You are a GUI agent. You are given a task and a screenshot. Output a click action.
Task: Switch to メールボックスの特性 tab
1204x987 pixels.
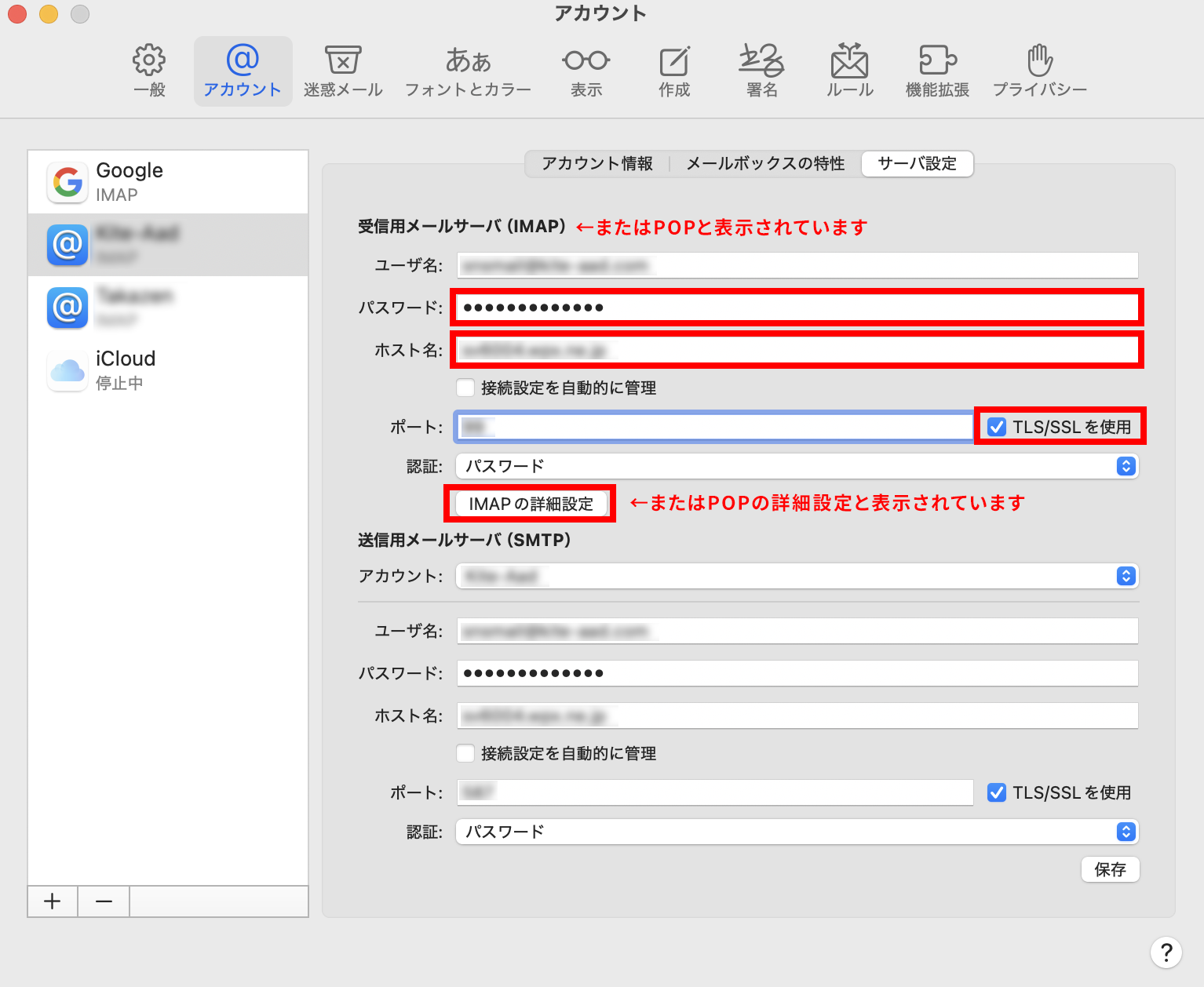point(765,163)
